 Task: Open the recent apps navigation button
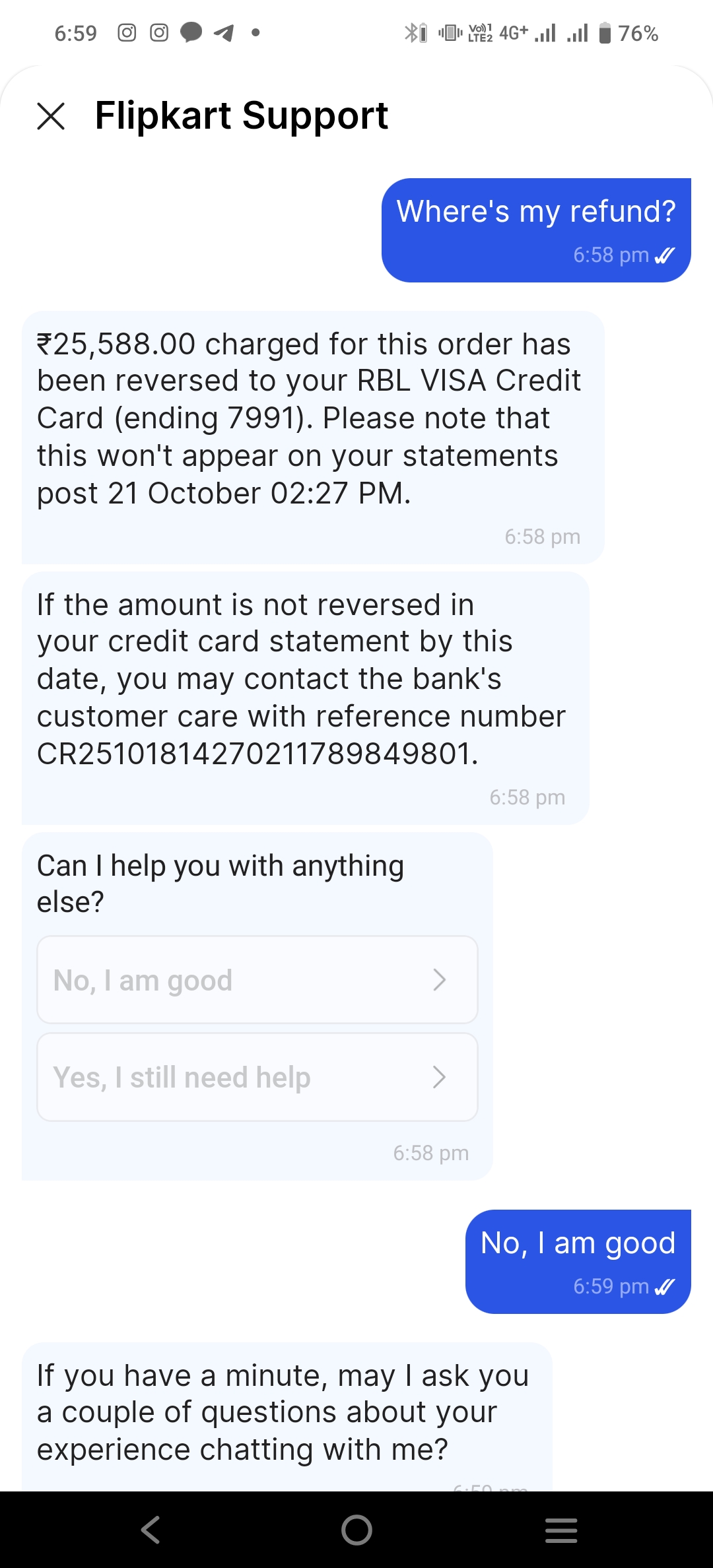pos(561,1530)
